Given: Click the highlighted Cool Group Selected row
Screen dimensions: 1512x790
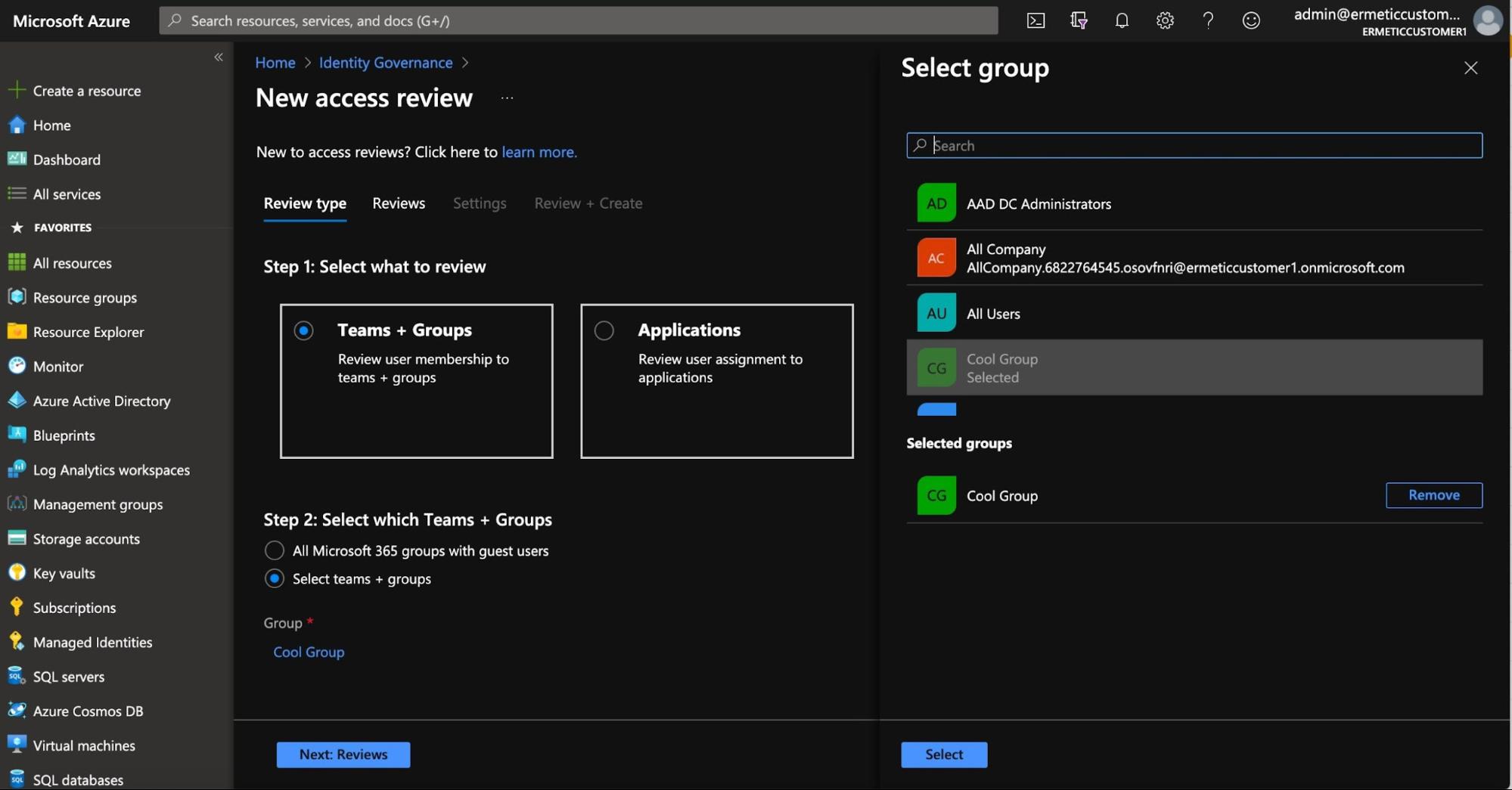Looking at the screenshot, I should pos(1194,367).
